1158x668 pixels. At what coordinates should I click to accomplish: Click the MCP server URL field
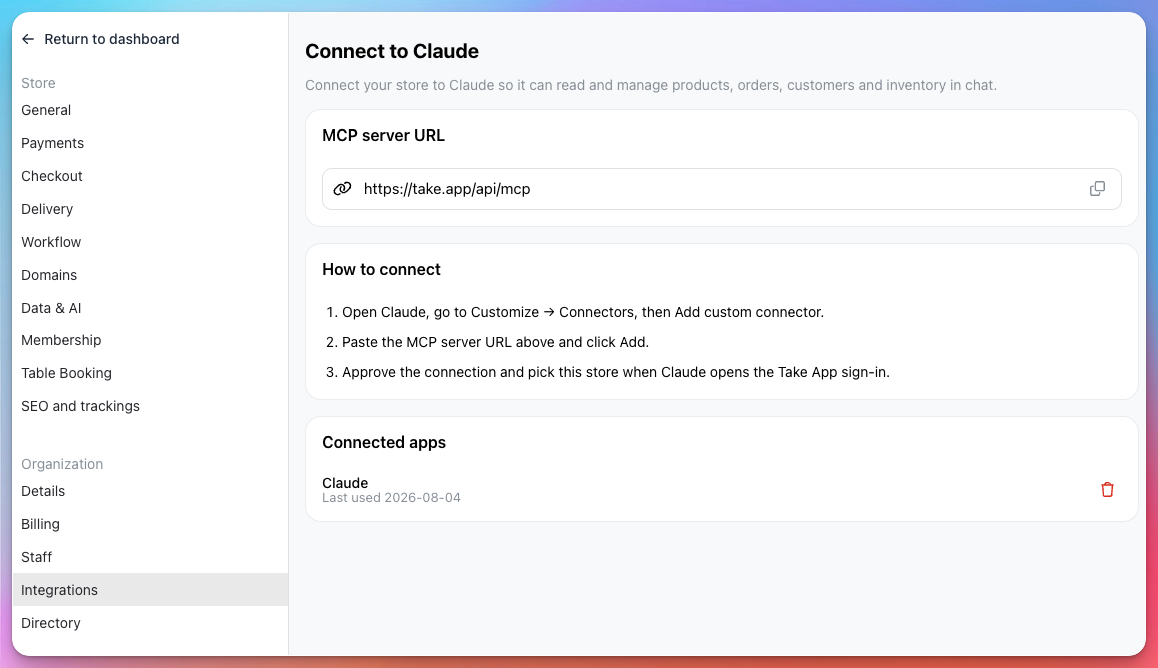coord(722,189)
